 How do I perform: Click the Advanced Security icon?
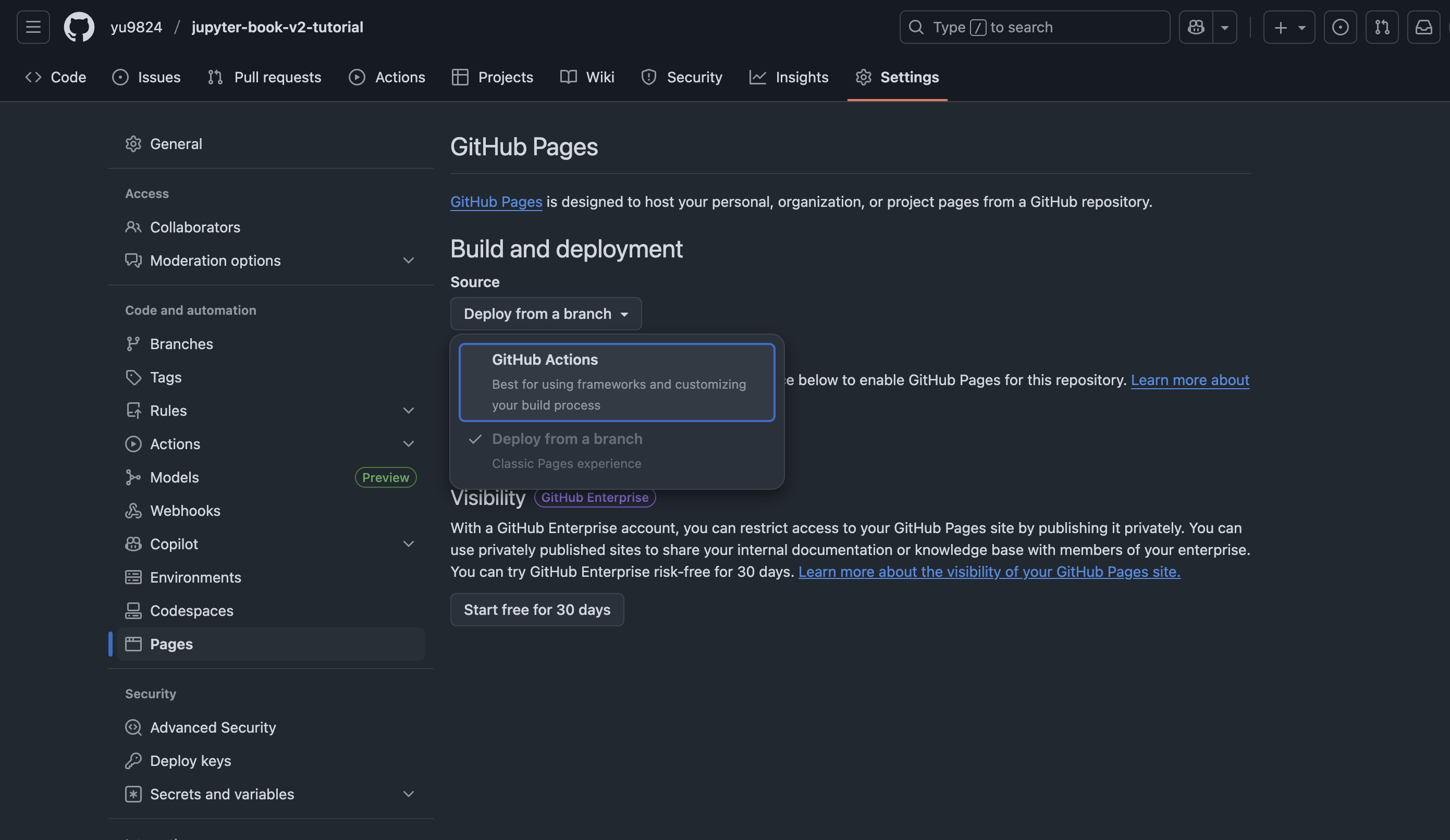(x=133, y=728)
